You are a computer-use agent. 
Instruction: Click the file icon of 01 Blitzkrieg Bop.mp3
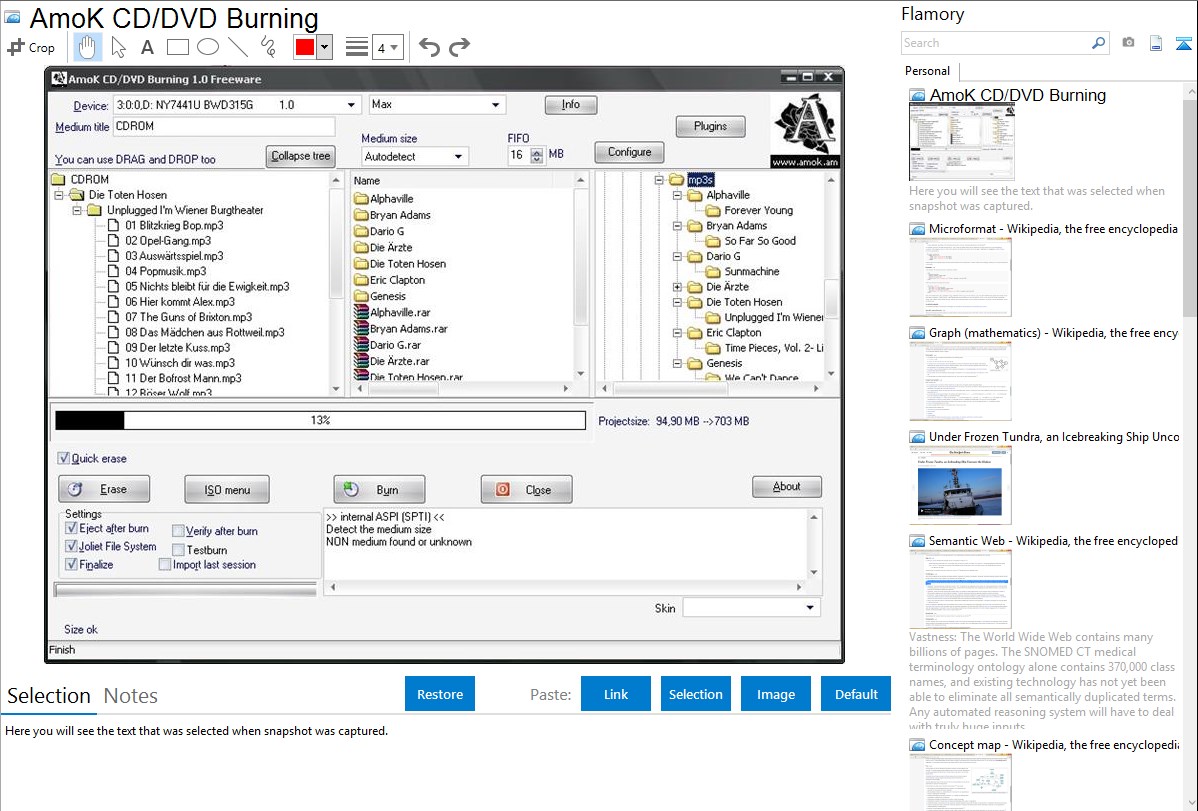click(x=114, y=225)
